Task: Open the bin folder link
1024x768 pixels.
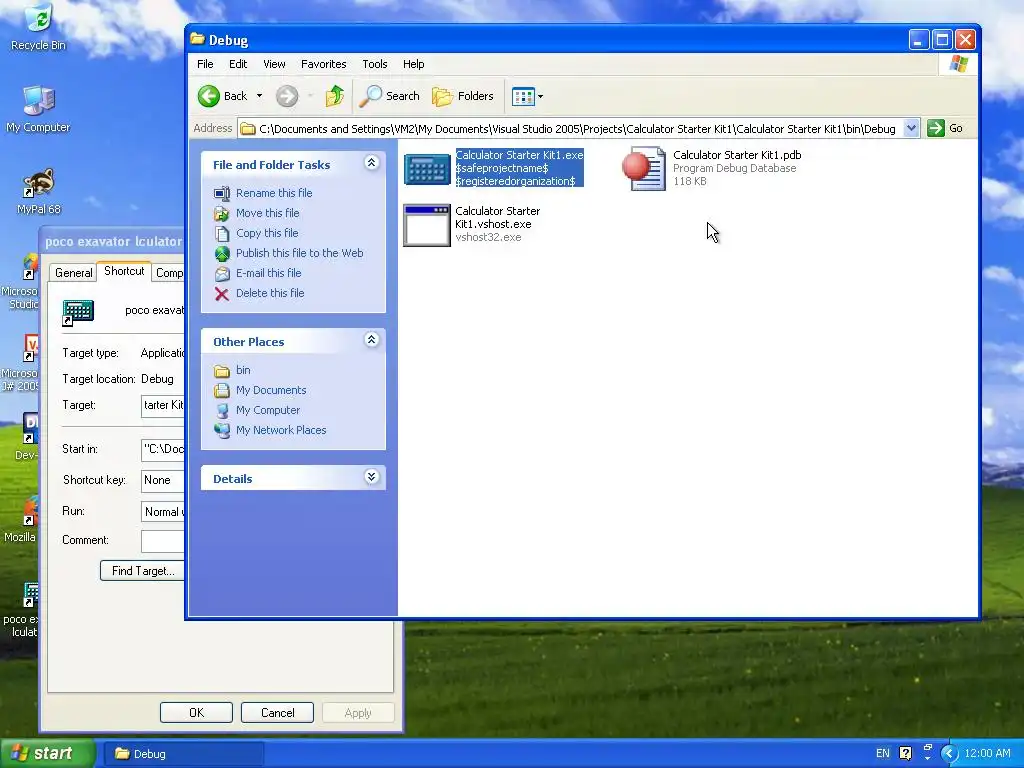Action: (243, 370)
